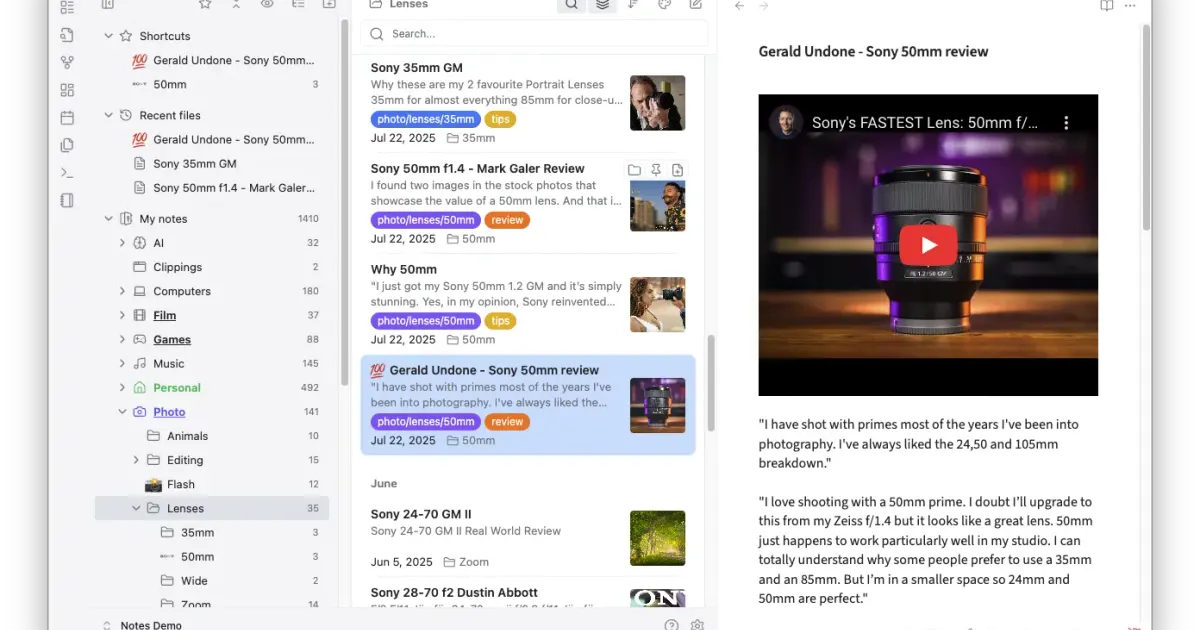Click the pin icon on Mark Galer note

(656, 170)
